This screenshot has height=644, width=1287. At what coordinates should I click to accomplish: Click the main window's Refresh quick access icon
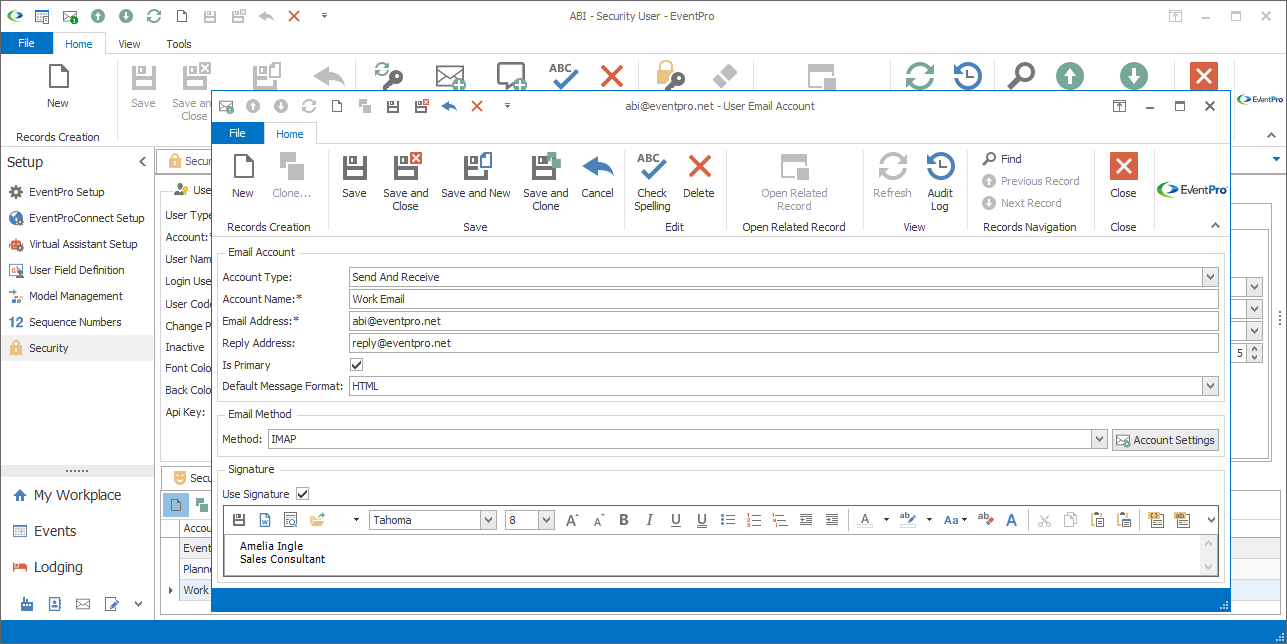153,17
